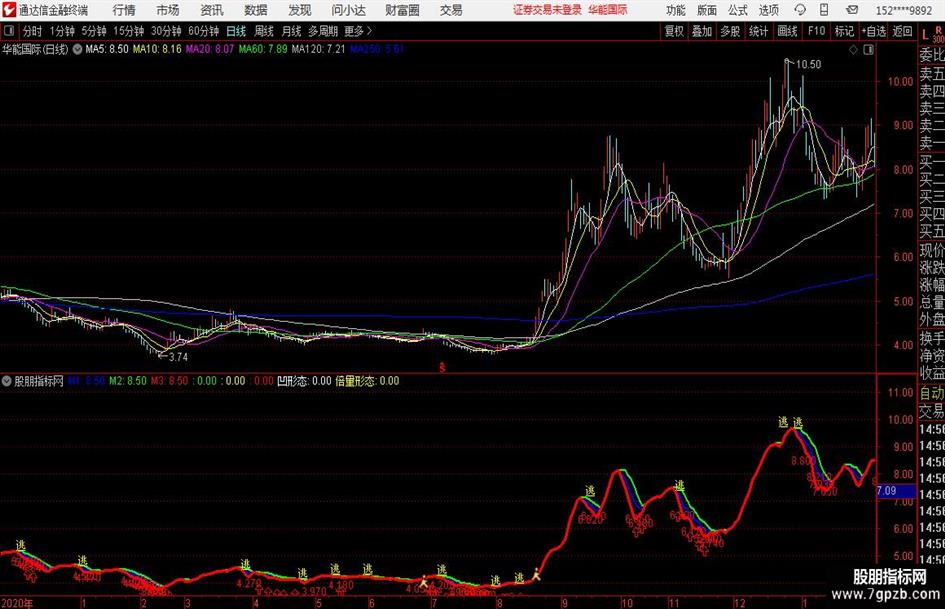The width and height of the screenshot is (945, 609).
Task: Click the MA60: 7.89 label
Action: [x=263, y=49]
